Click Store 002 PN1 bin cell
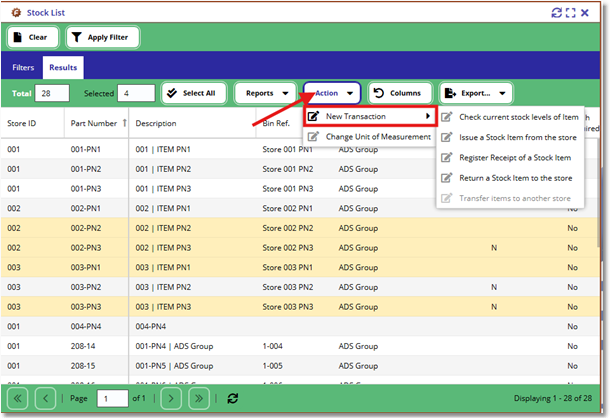The height and width of the screenshot is (420, 610). tap(287, 208)
